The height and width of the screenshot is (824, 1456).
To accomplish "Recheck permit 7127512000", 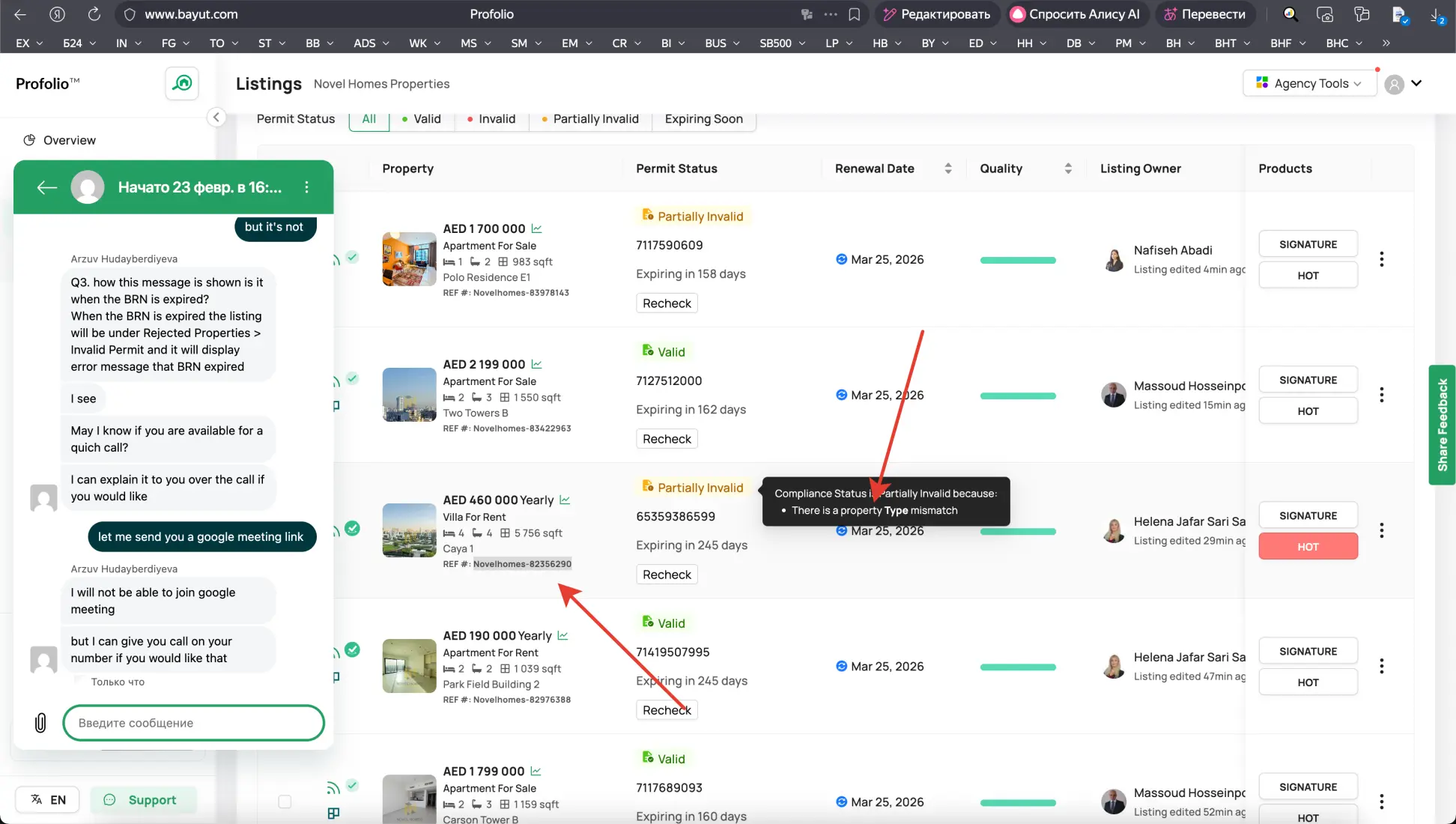I will (667, 439).
